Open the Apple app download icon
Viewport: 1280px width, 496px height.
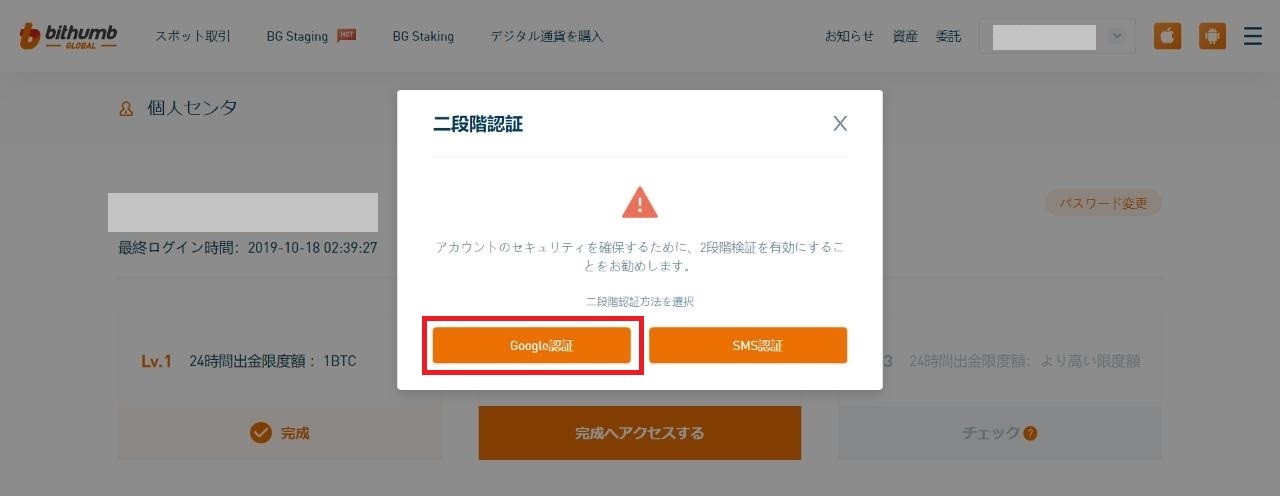1167,36
